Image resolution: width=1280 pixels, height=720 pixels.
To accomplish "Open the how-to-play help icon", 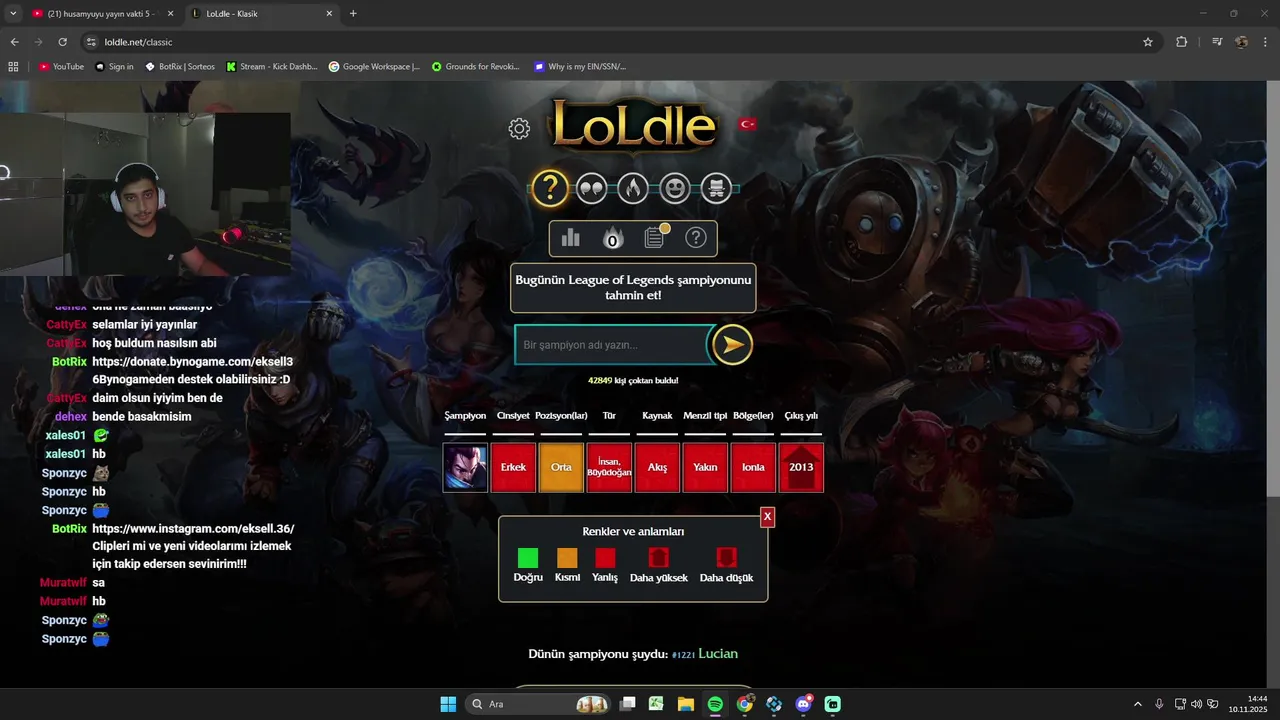I will point(696,237).
